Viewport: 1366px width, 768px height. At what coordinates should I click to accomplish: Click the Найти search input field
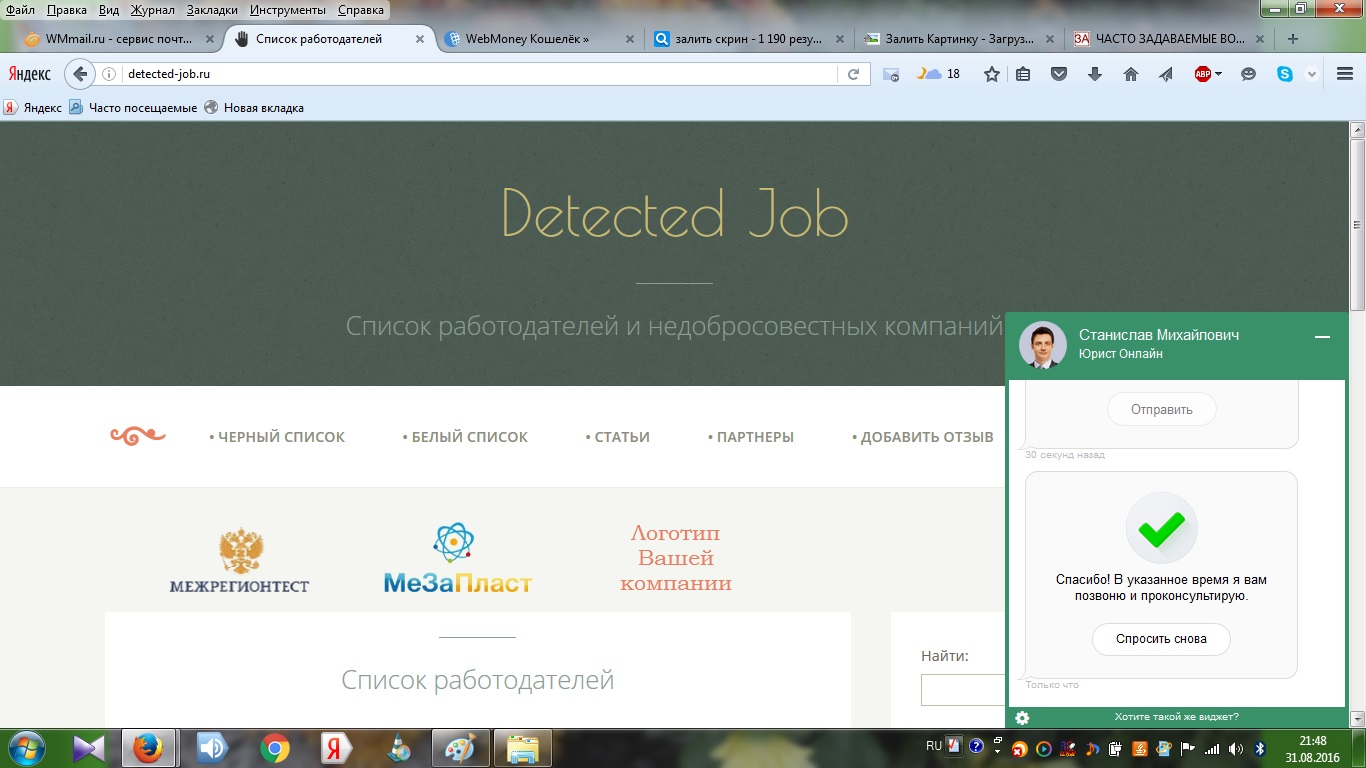(963, 690)
